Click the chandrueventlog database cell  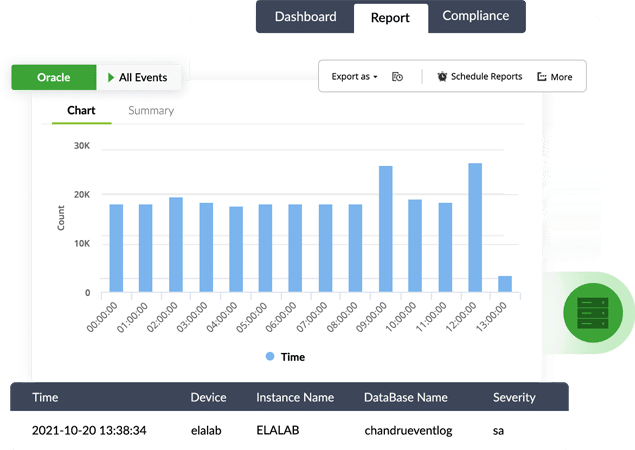[x=408, y=431]
